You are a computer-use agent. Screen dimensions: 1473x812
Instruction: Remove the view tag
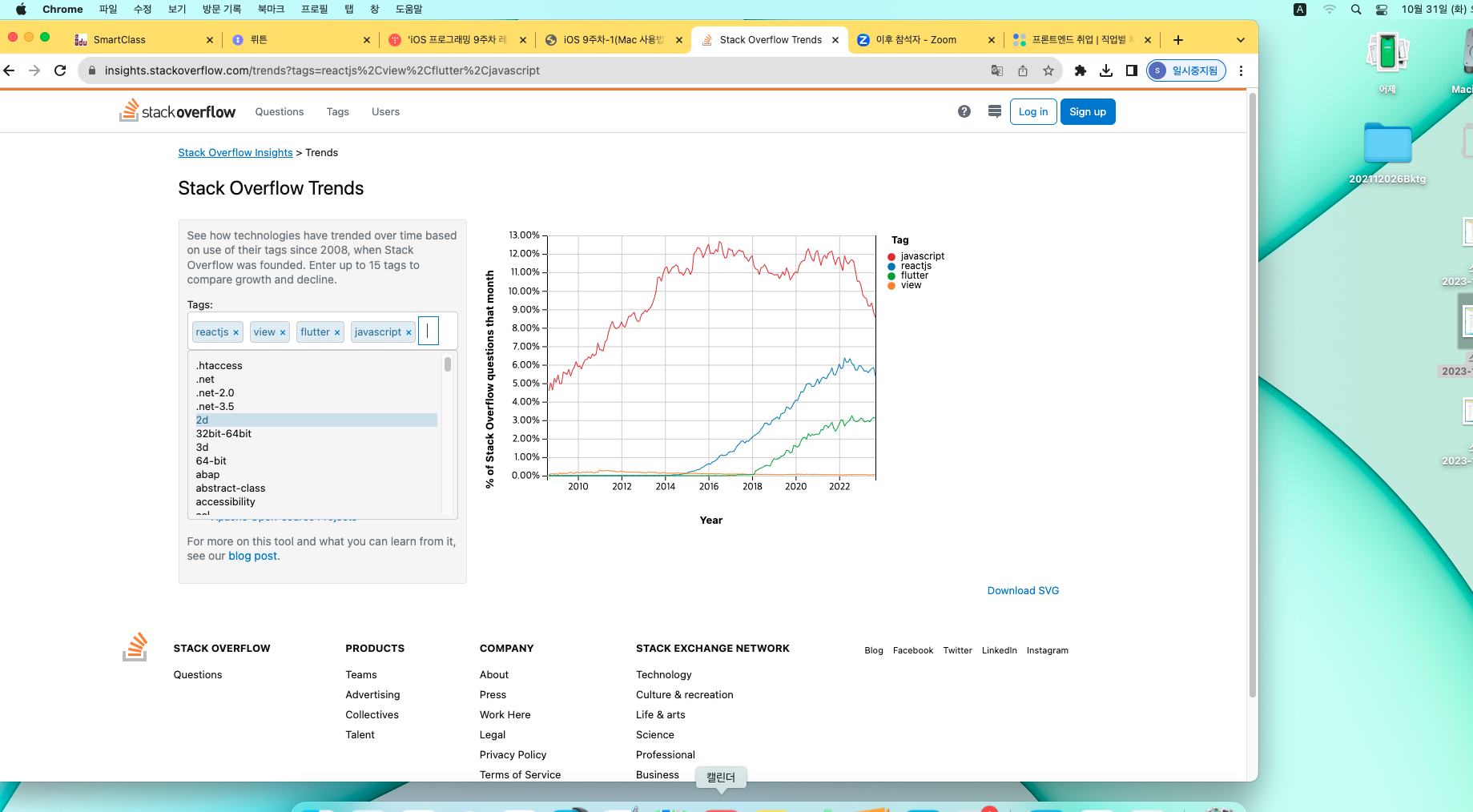(x=283, y=332)
